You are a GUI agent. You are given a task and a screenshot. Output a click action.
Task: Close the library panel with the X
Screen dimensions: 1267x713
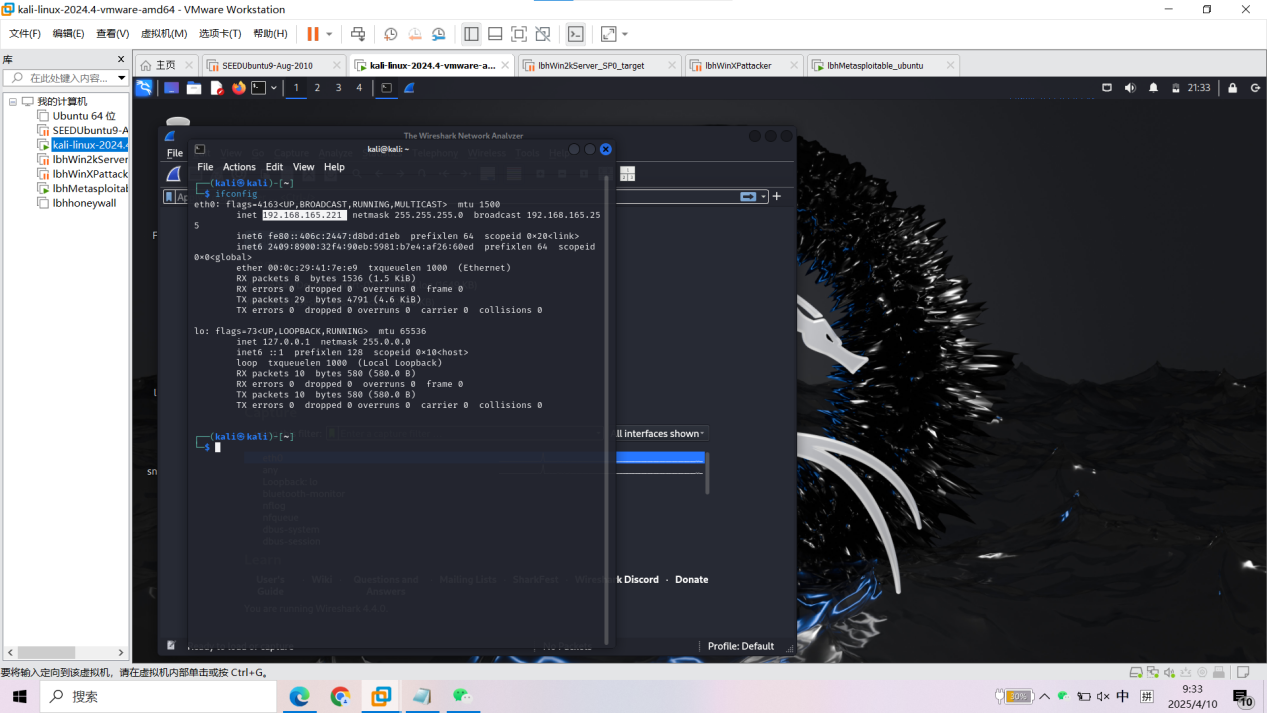[x=121, y=60]
